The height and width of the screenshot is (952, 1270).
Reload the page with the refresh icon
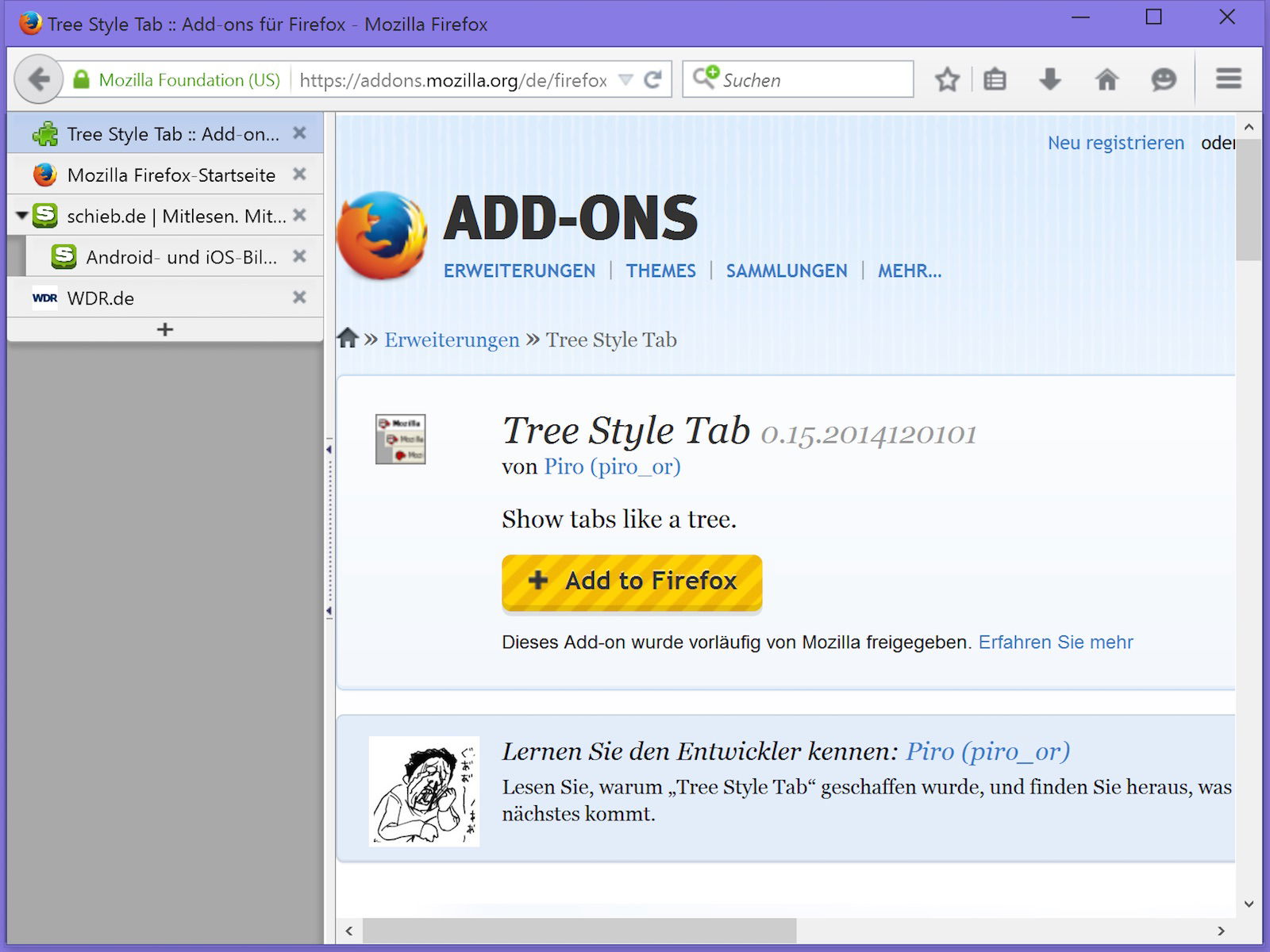tap(652, 79)
